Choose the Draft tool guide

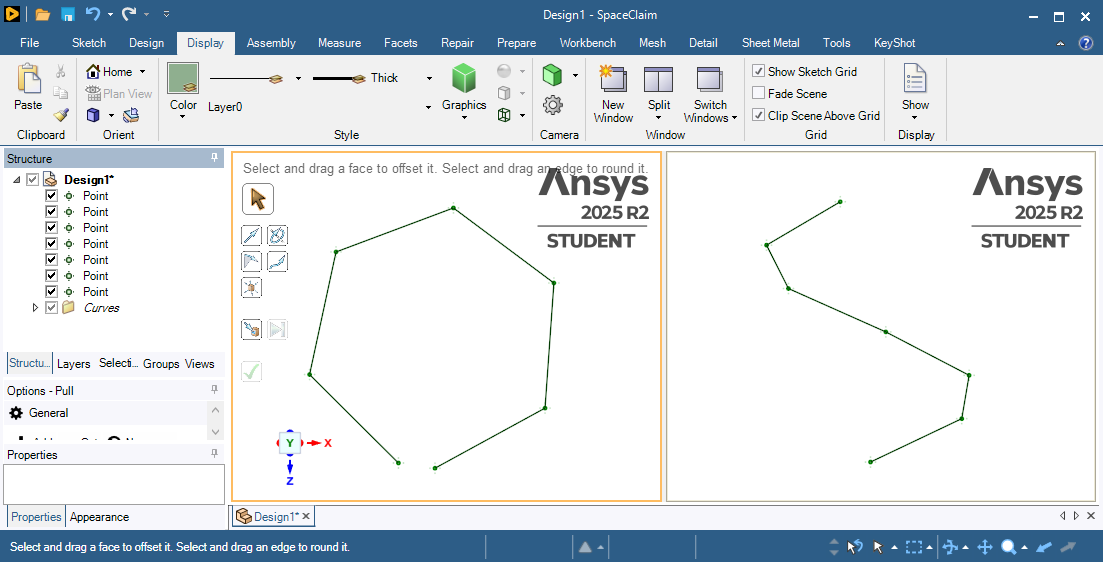coord(251,262)
